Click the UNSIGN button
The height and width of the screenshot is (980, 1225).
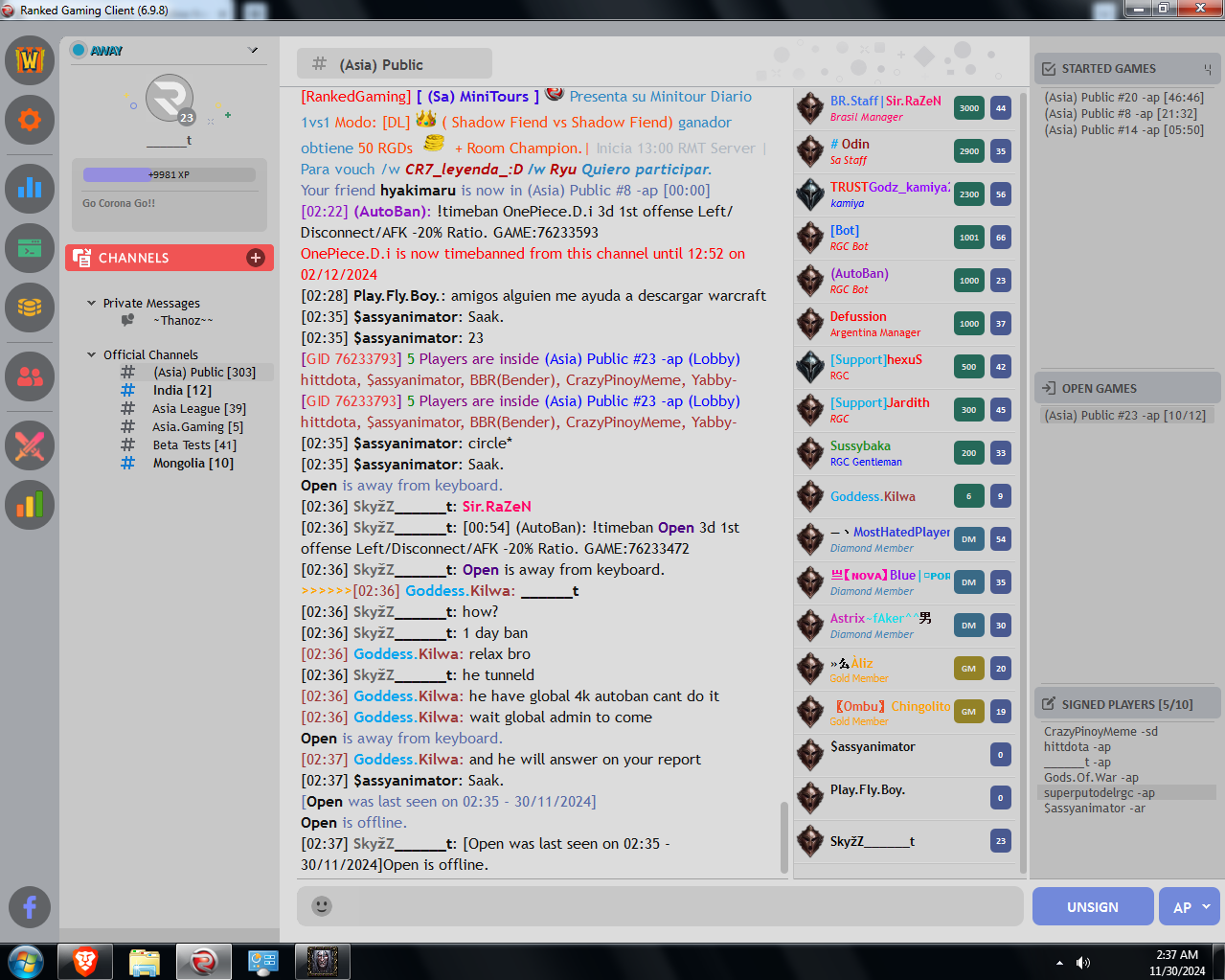pos(1092,906)
